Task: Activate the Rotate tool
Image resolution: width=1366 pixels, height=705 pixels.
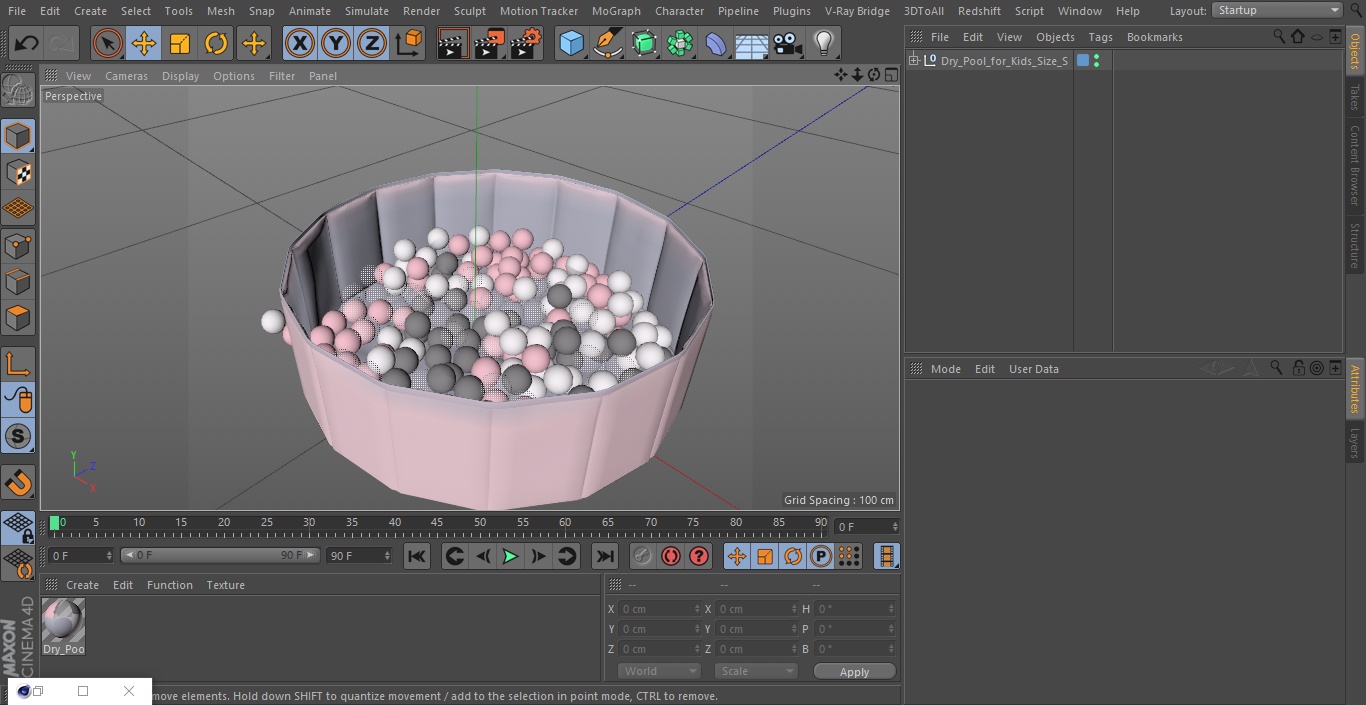Action: (x=216, y=44)
